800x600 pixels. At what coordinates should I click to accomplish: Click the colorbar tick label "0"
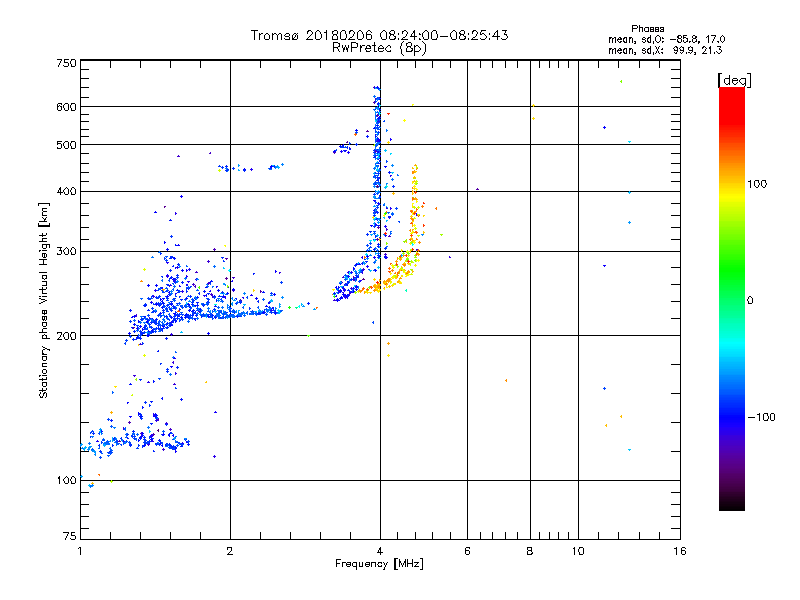[x=749, y=301]
